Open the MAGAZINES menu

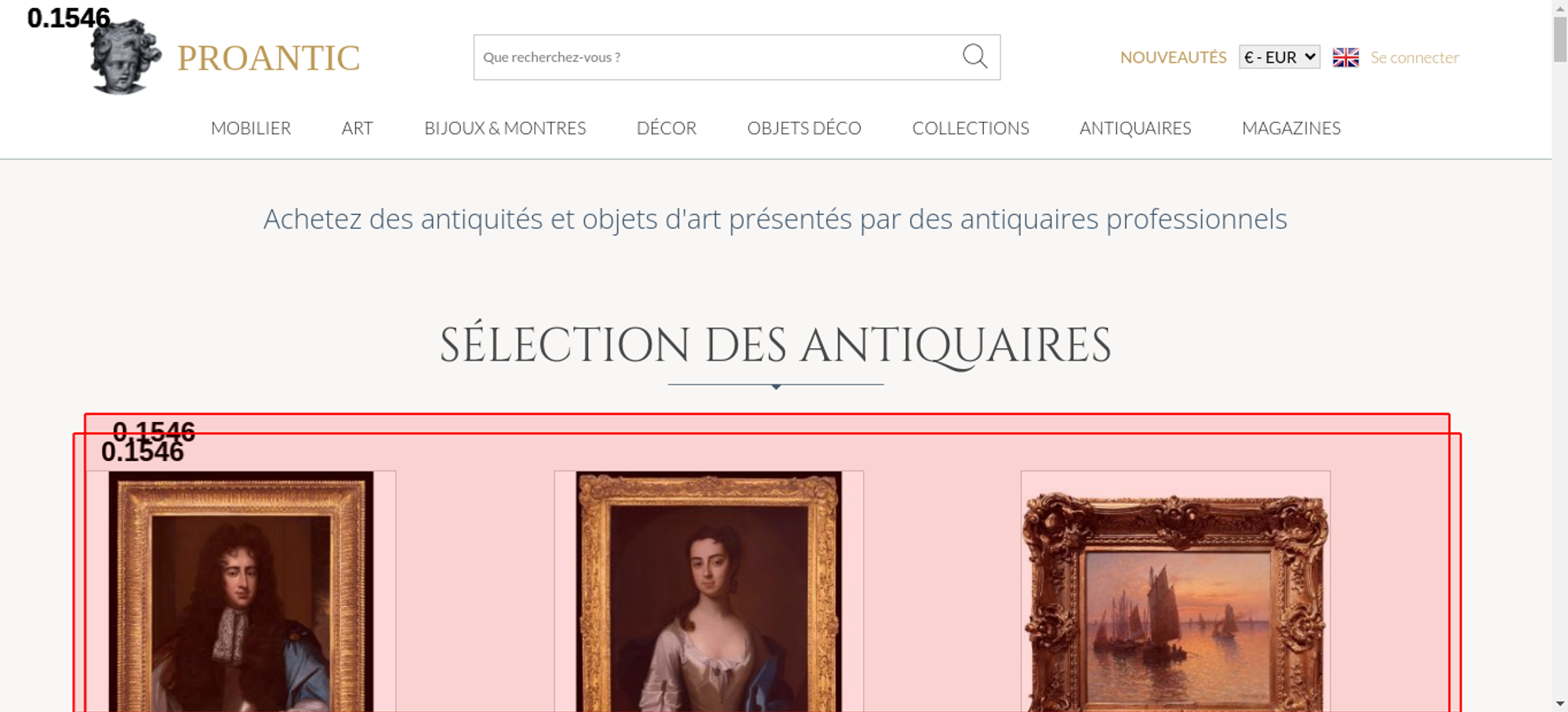tap(1291, 128)
